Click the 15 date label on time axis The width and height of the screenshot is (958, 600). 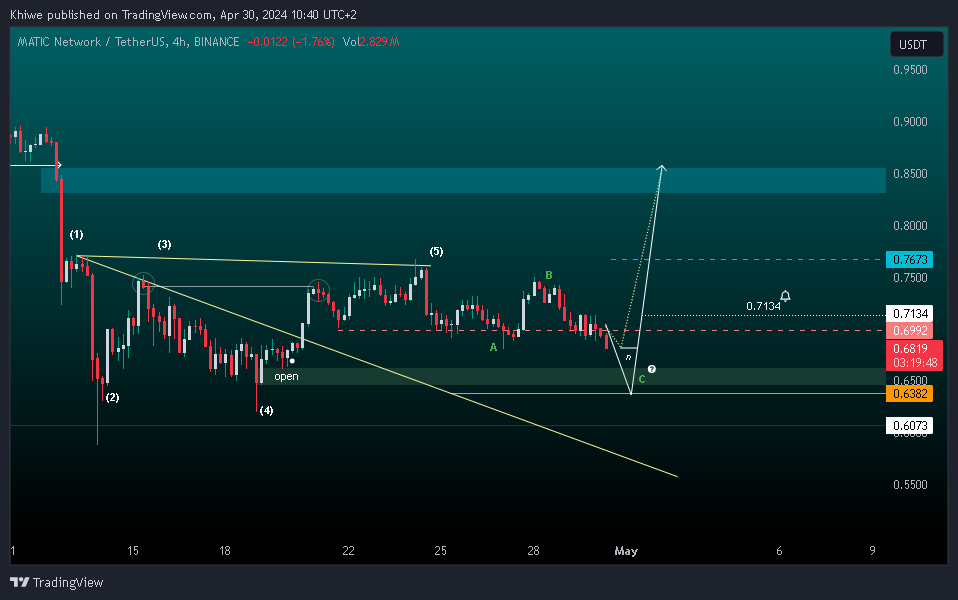133,551
